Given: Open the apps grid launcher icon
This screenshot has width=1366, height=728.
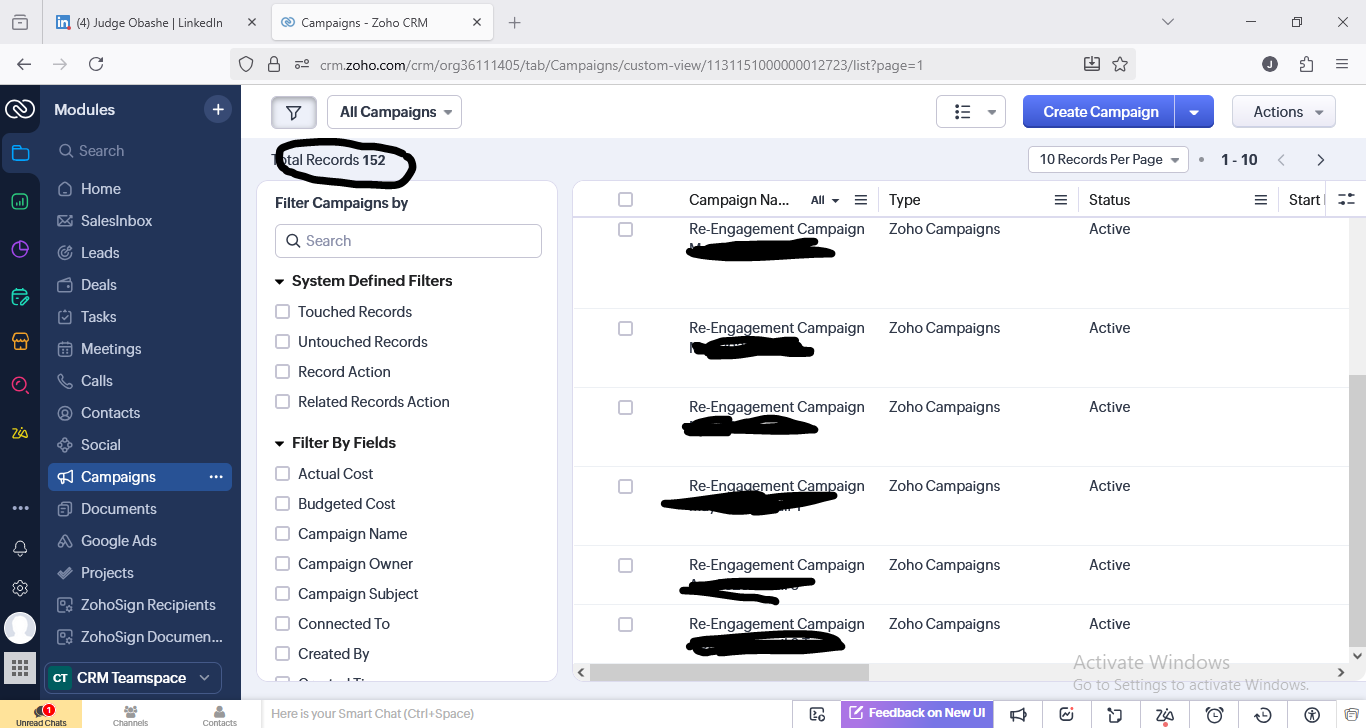Looking at the screenshot, I should coord(20,667).
